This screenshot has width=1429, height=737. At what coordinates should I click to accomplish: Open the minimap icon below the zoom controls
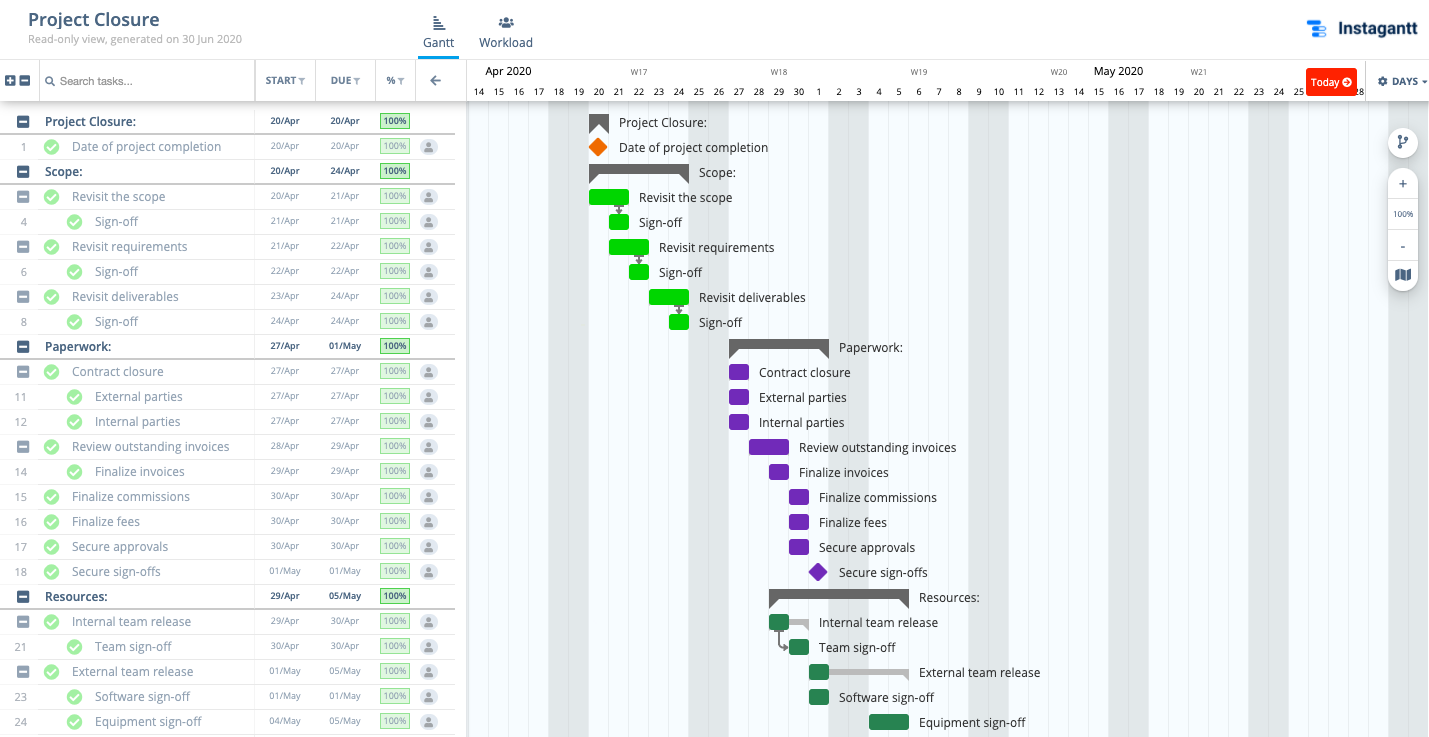1403,276
